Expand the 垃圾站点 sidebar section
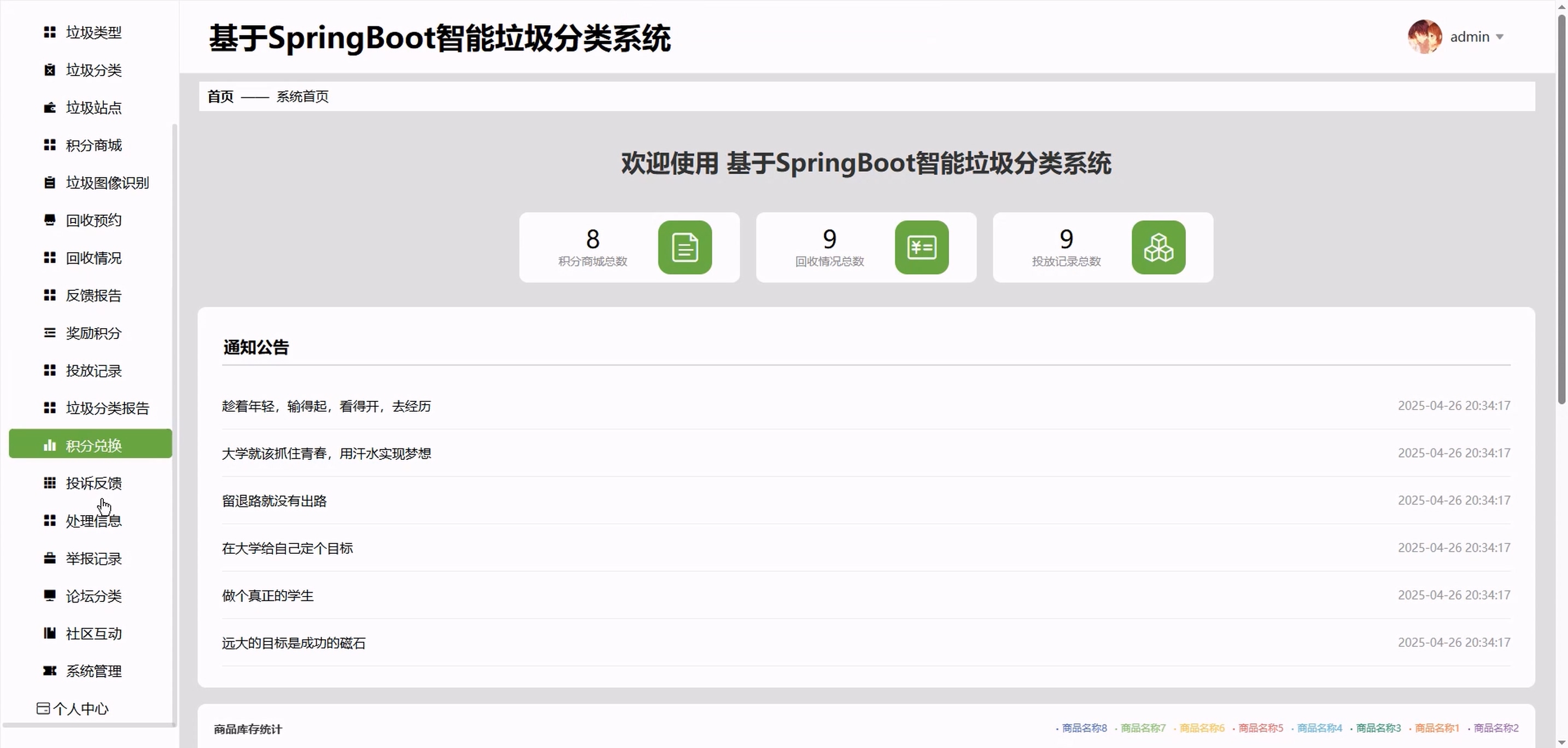Image resolution: width=1568 pixels, height=748 pixels. coord(93,108)
